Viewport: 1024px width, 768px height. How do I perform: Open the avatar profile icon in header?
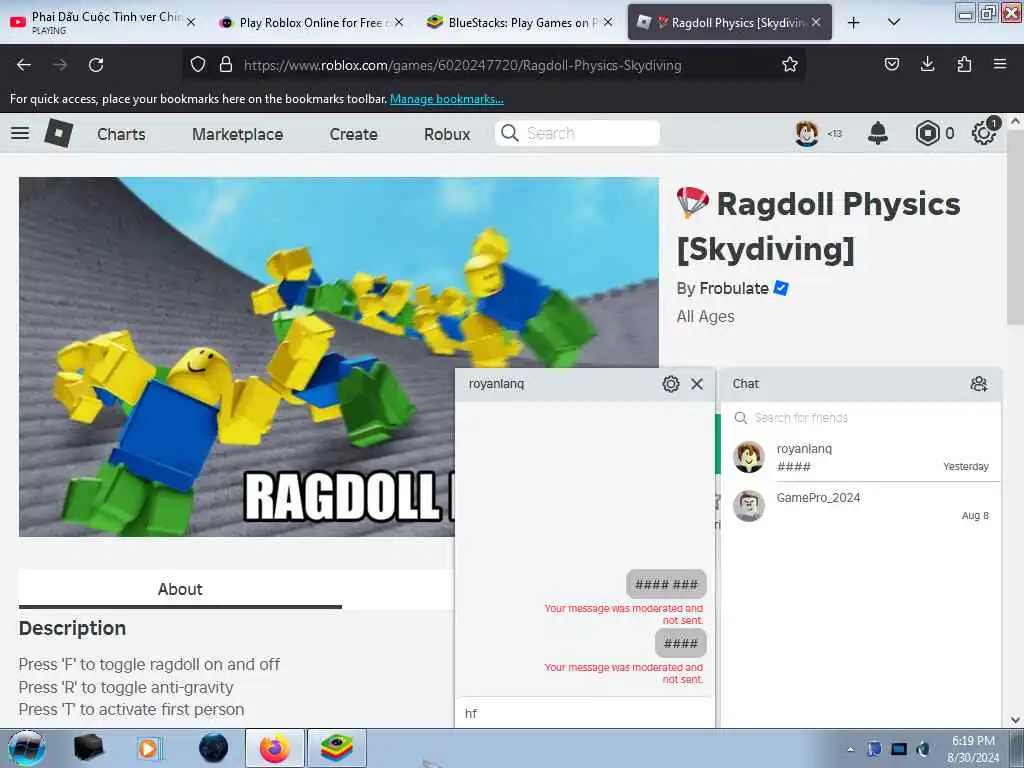807,133
